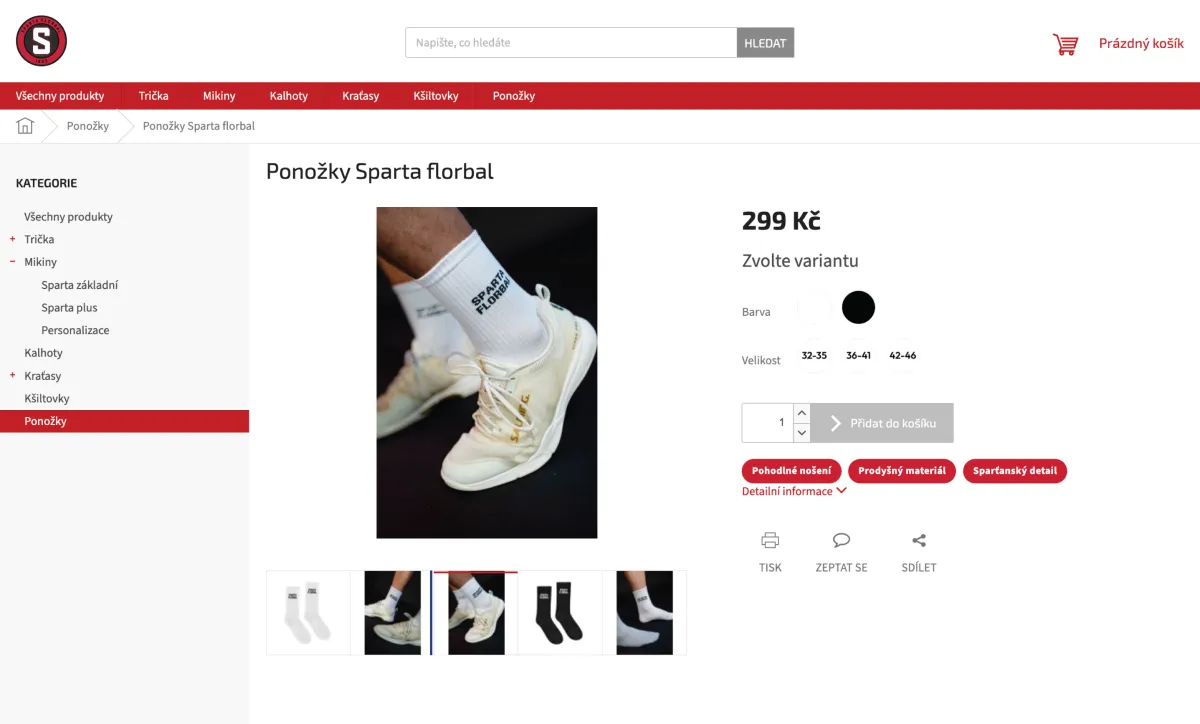Click the Přidat do košíku button
The image size is (1200, 724).
point(882,423)
